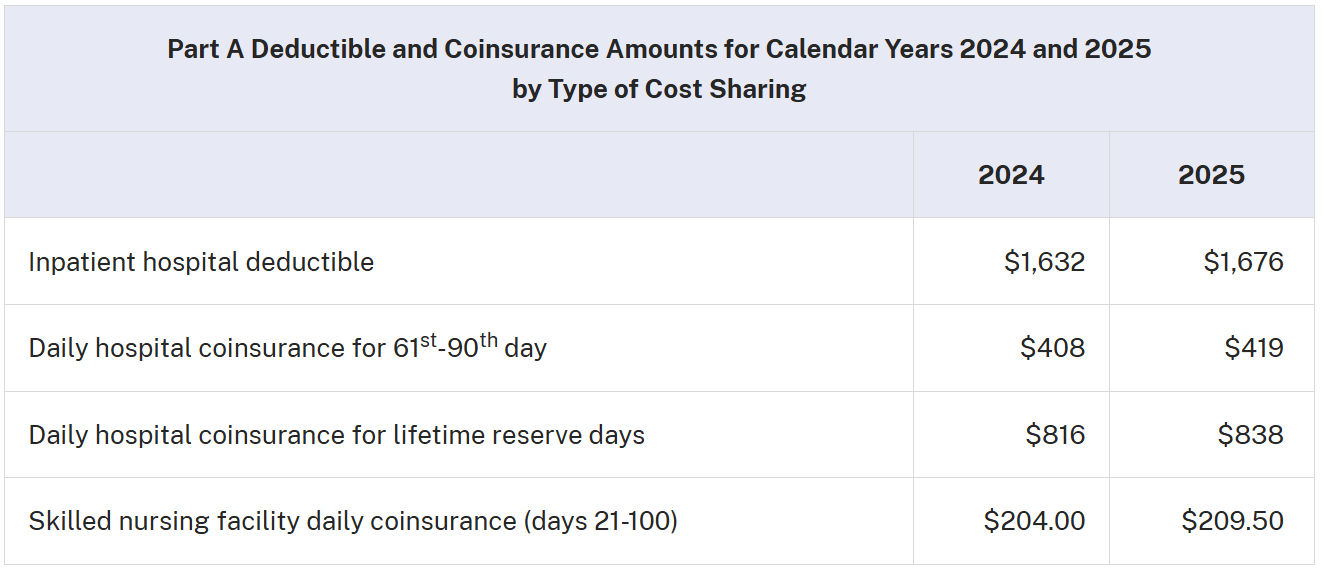This screenshot has height=577, width=1324.
Task: Select the $838 lifetime reserve value
Action: click(x=1251, y=435)
